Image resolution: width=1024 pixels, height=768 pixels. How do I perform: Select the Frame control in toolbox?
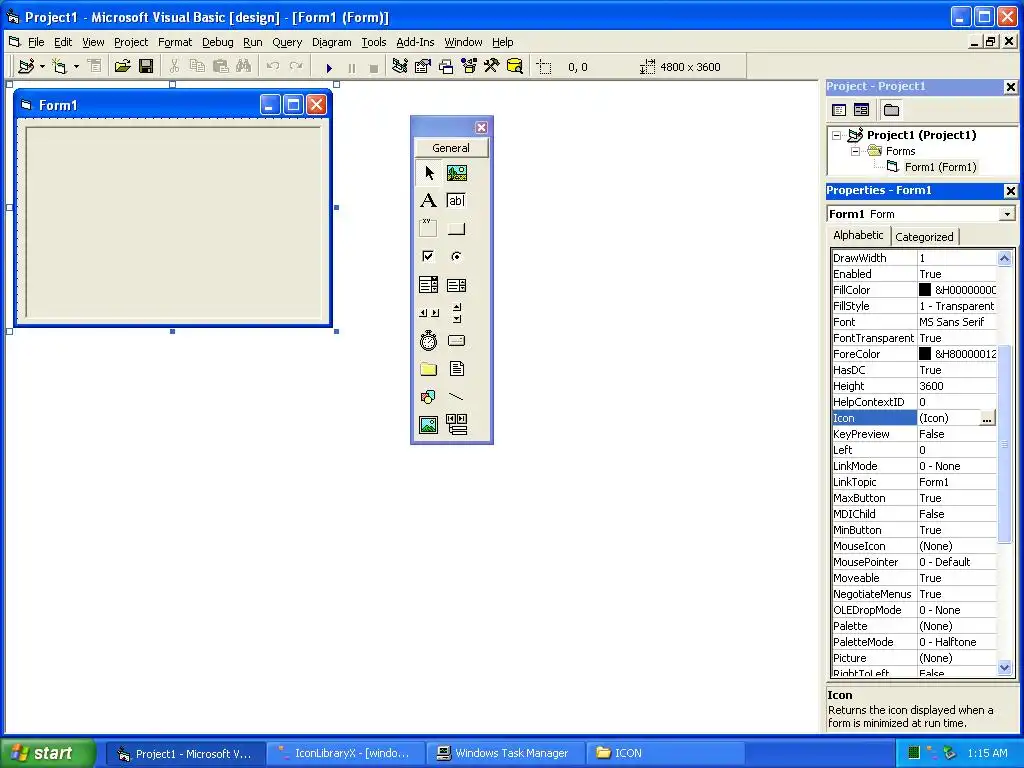click(x=428, y=228)
